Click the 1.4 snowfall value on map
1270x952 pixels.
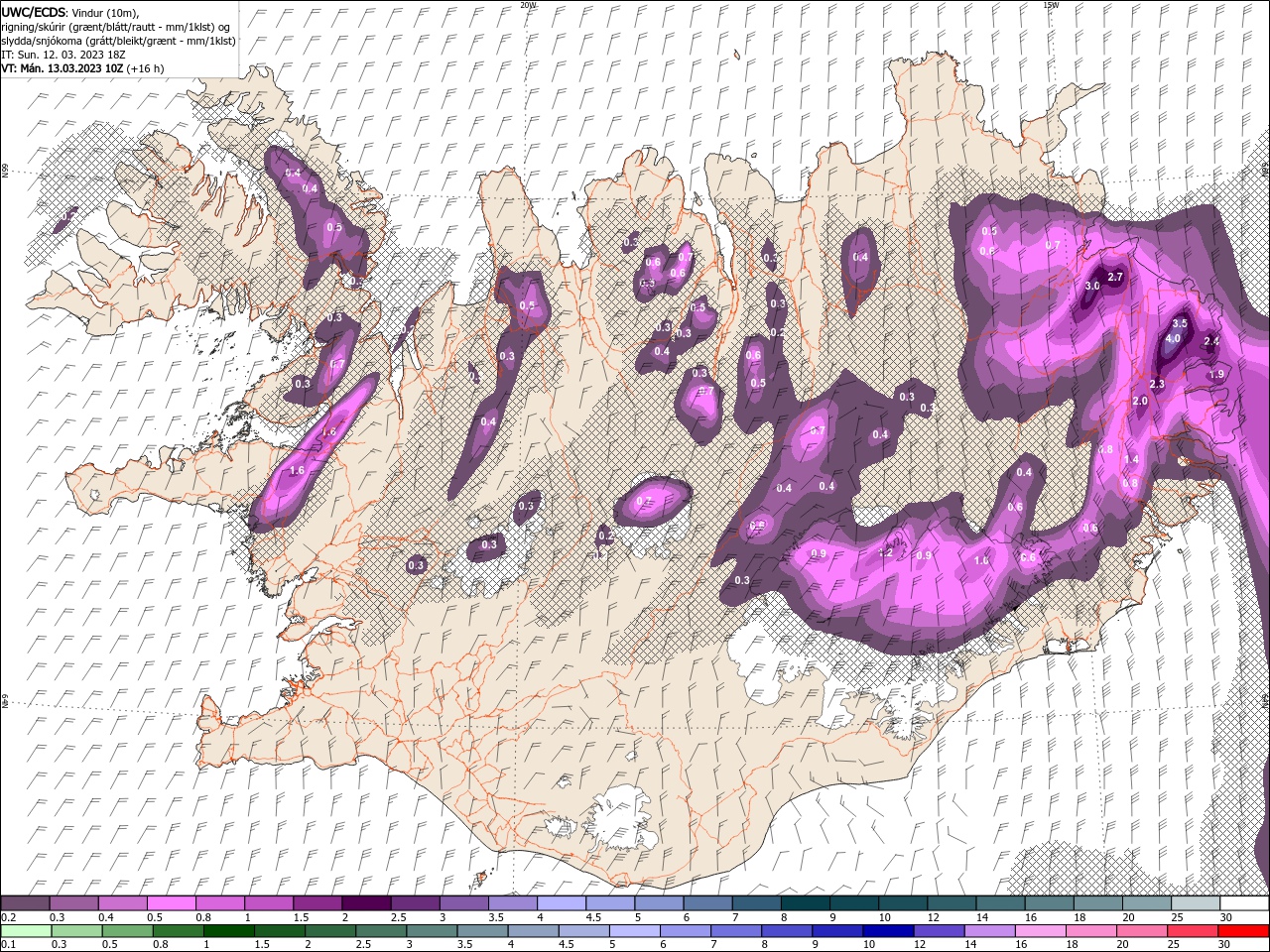1132,460
